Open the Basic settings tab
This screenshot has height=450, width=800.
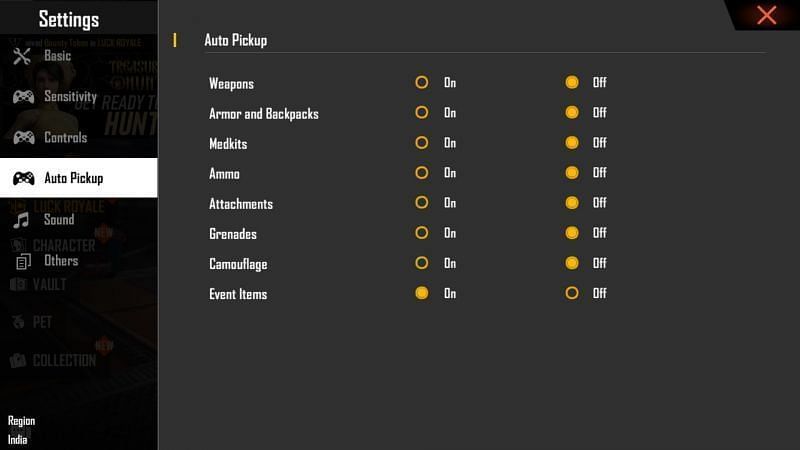tap(57, 56)
